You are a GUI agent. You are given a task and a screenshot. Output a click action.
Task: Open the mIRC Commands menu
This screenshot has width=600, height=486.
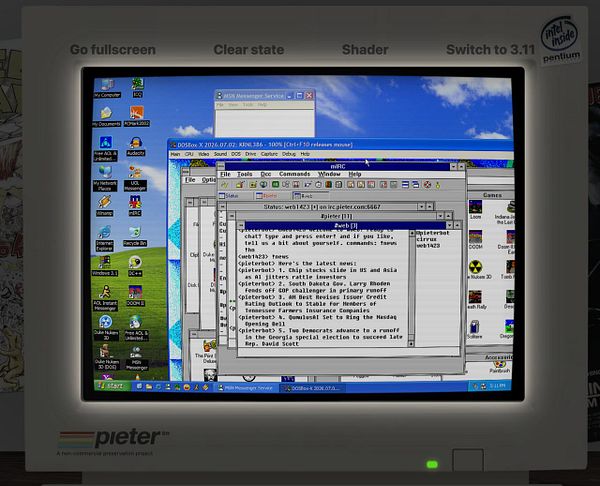point(294,174)
